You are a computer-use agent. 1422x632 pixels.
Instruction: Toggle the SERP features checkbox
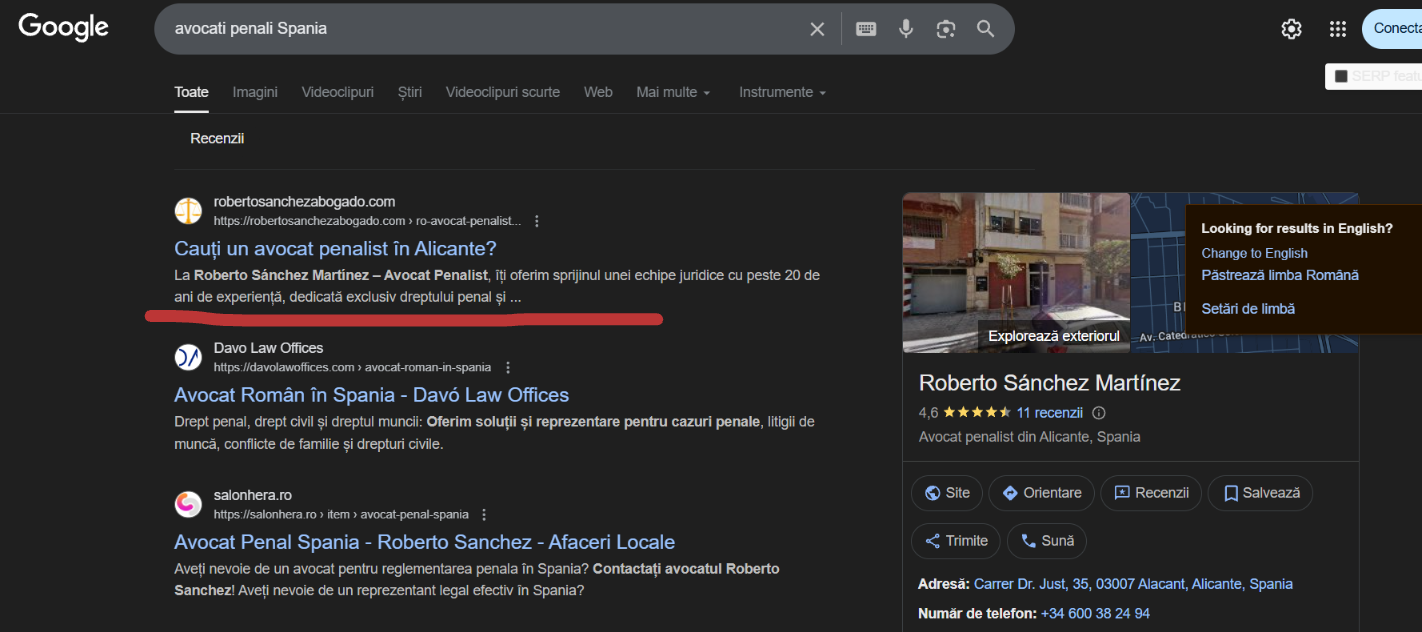click(x=1341, y=76)
